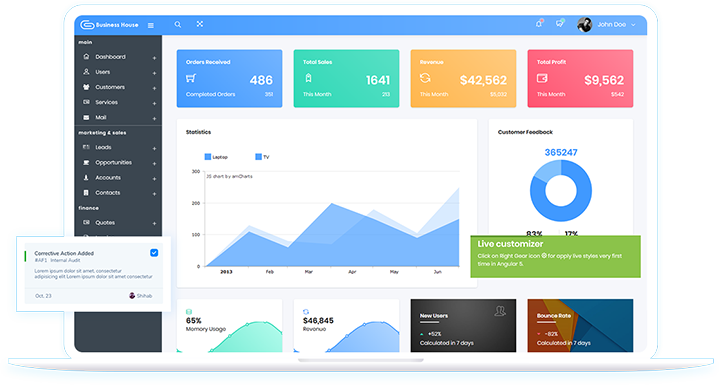Click the Contacts sidebar icon
719x385 pixels.
pyautogui.click(x=86, y=192)
